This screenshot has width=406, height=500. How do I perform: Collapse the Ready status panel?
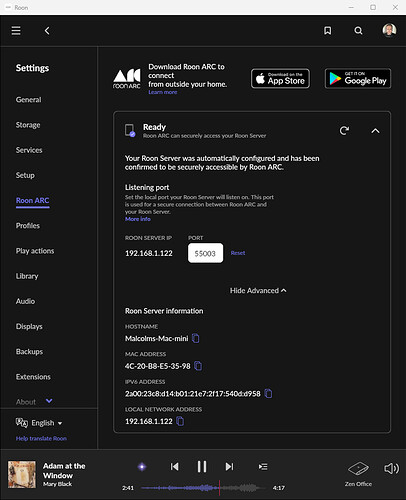375,131
